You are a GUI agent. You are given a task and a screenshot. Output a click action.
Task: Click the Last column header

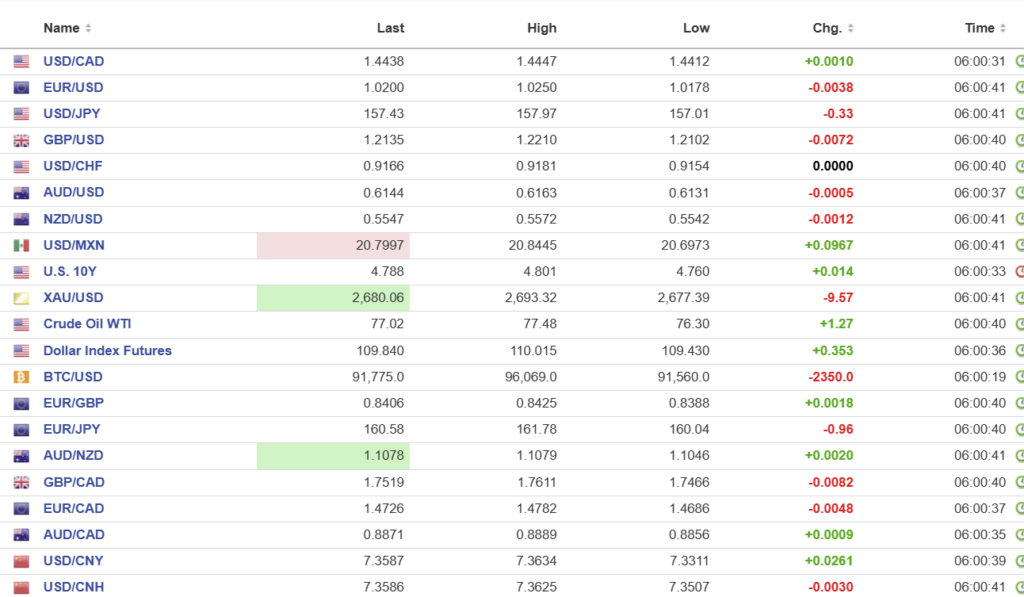tap(390, 28)
